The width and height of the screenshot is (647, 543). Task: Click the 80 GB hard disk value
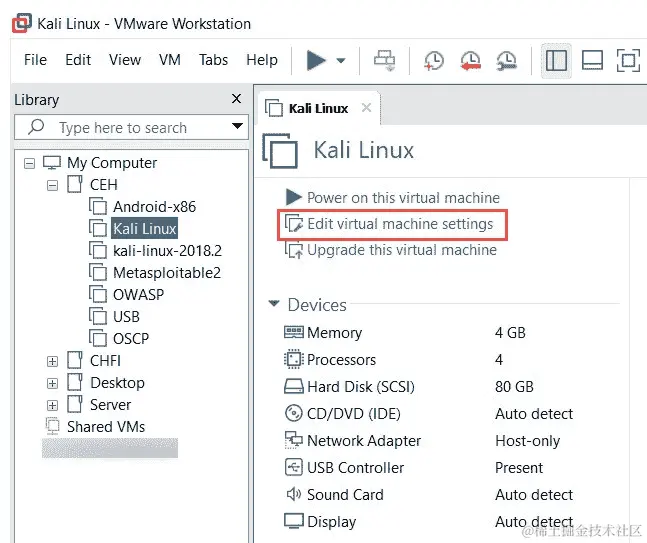[514, 387]
